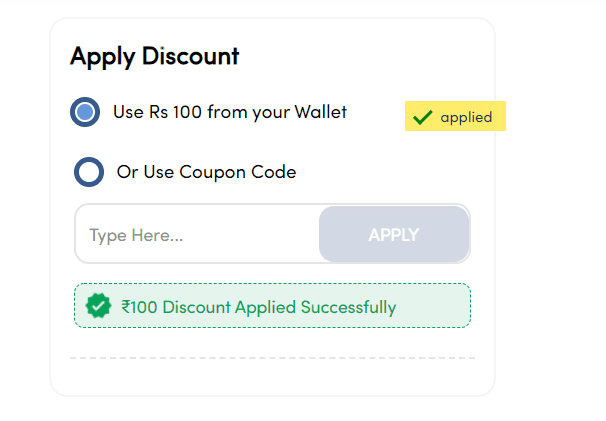Click the dashed divider line below success banner
Image resolution: width=606 pixels, height=421 pixels.
point(272,357)
